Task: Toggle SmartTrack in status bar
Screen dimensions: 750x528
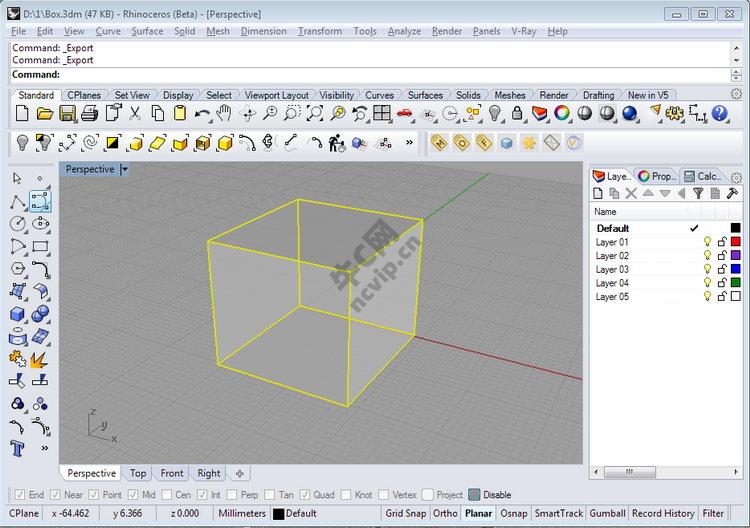Action: [x=559, y=514]
